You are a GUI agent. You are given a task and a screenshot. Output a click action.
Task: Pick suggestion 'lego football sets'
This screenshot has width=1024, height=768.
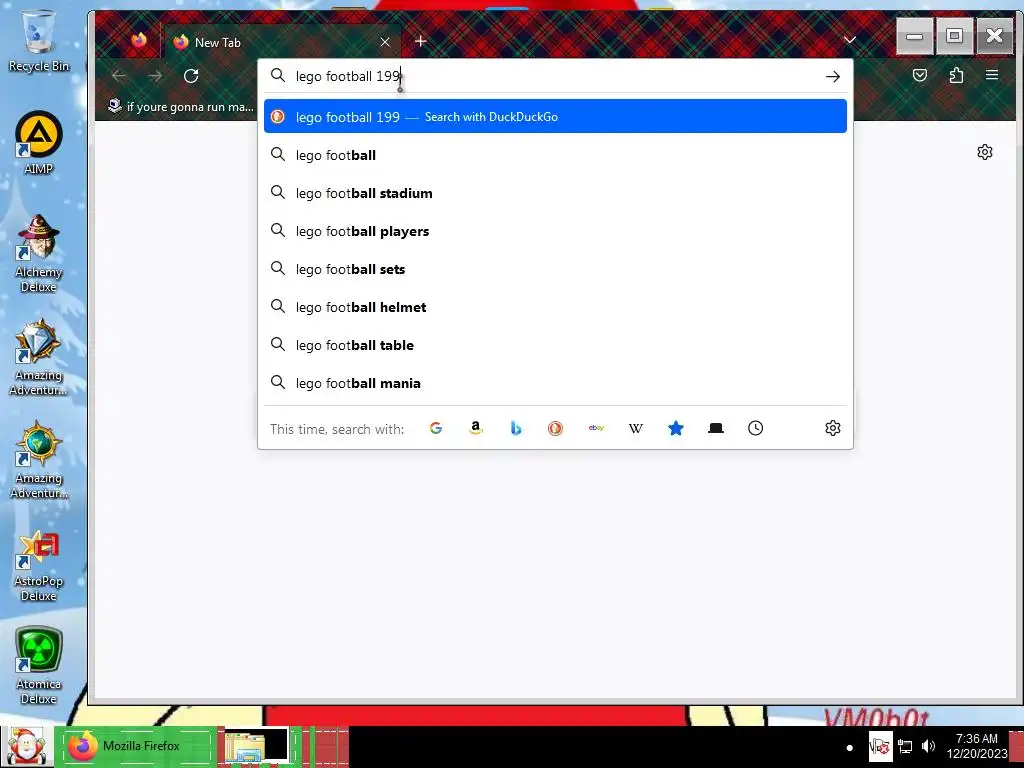(555, 269)
